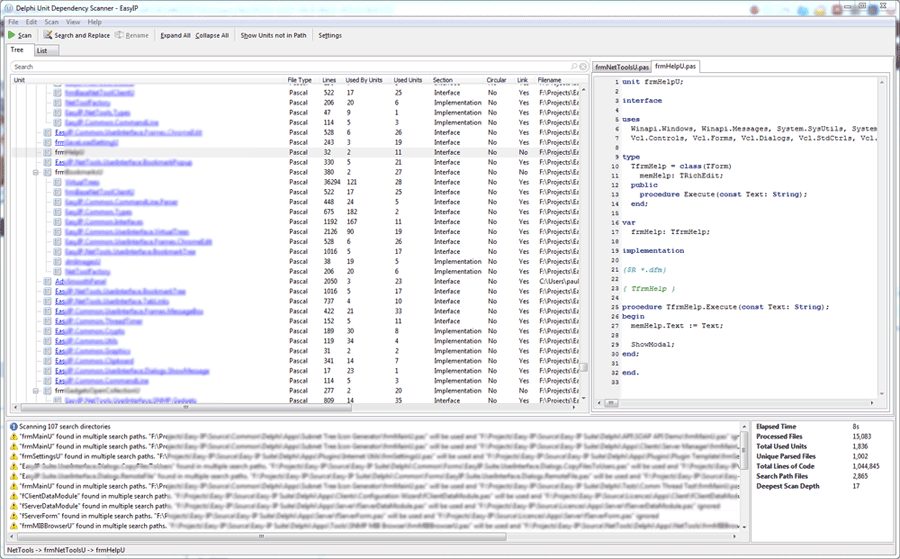The width and height of the screenshot is (900, 559).
Task: Click the info icon beside Scanning 107 search directories
Action: (x=13, y=426)
